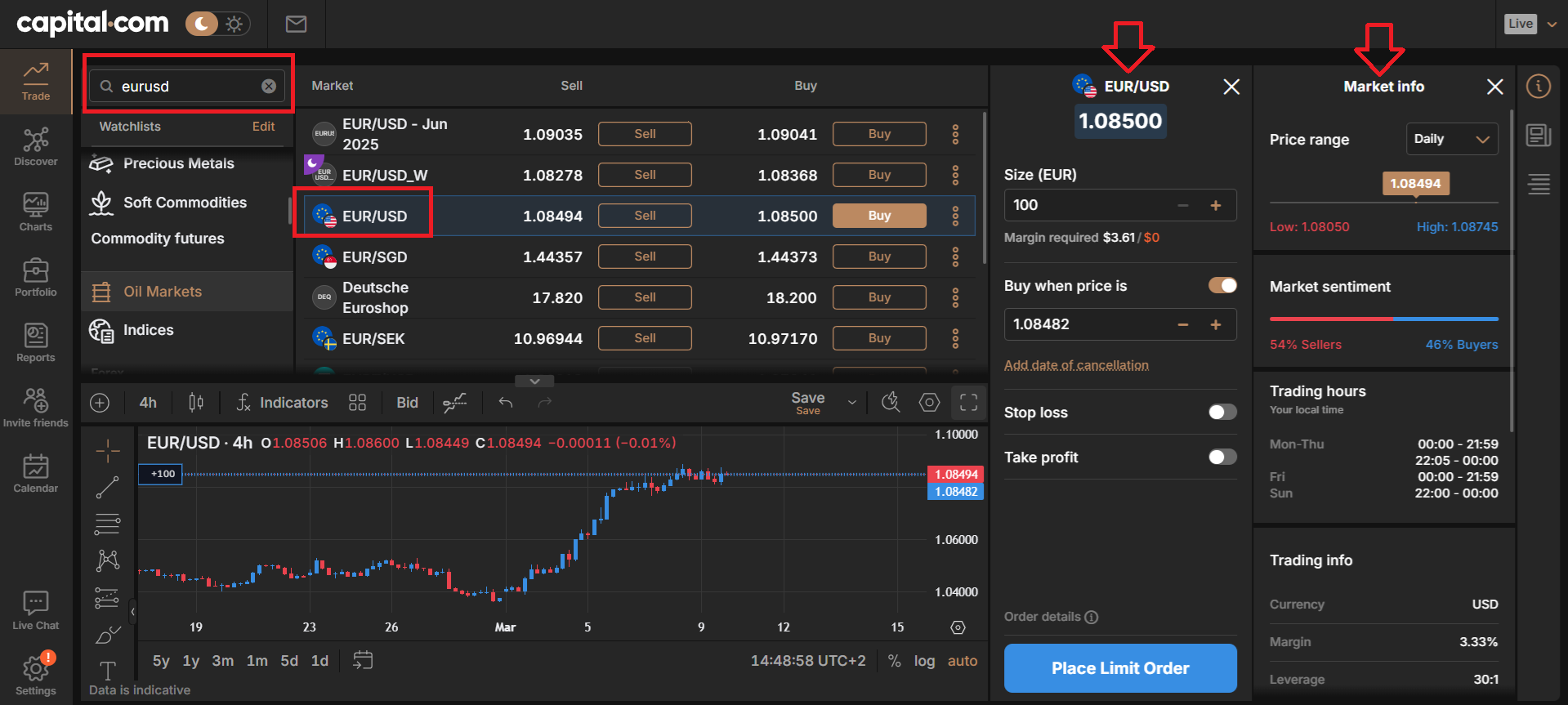Toggle the dark/light theme switch
The height and width of the screenshot is (705, 1568).
(218, 24)
